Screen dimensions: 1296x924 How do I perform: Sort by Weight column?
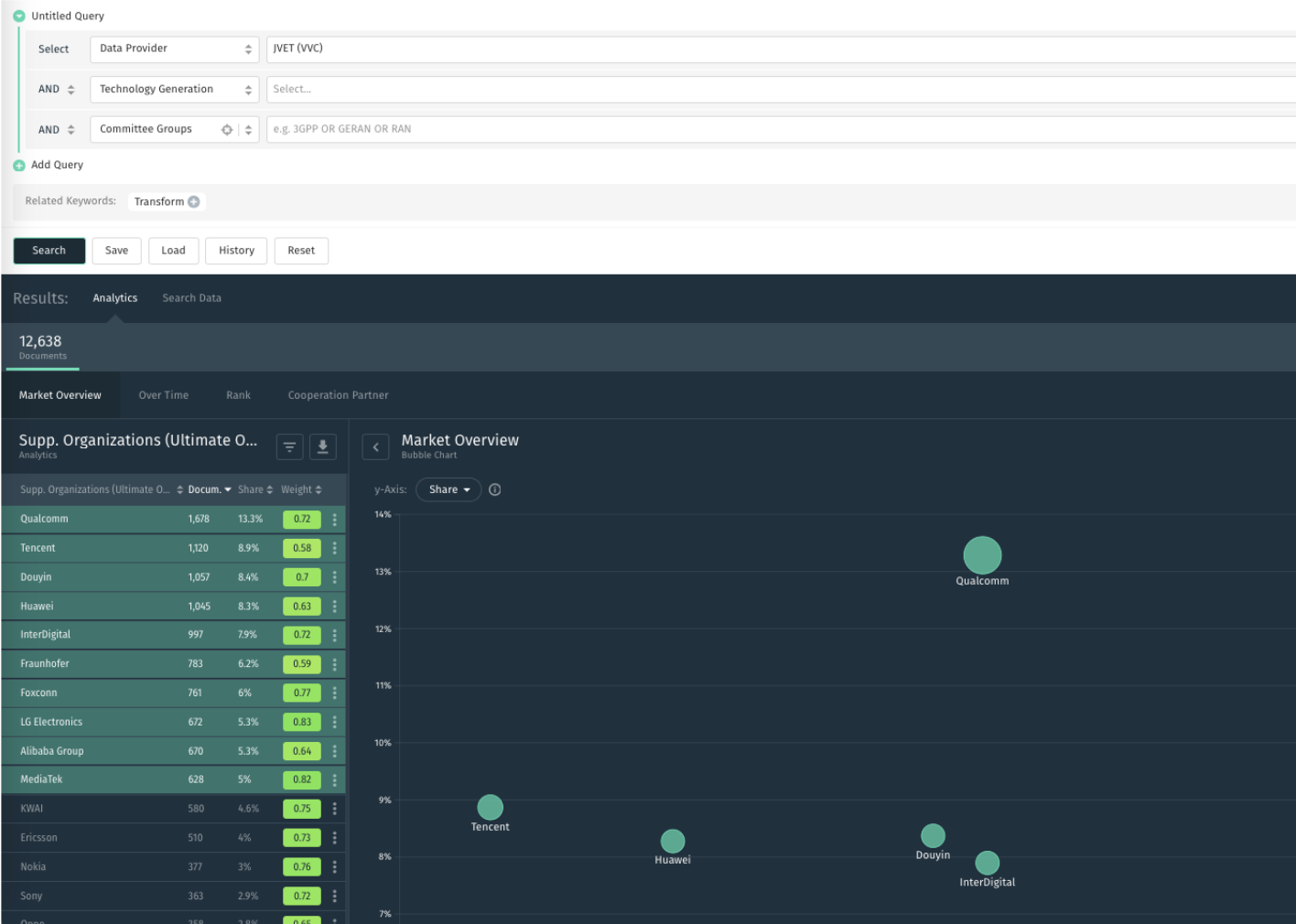(x=301, y=489)
